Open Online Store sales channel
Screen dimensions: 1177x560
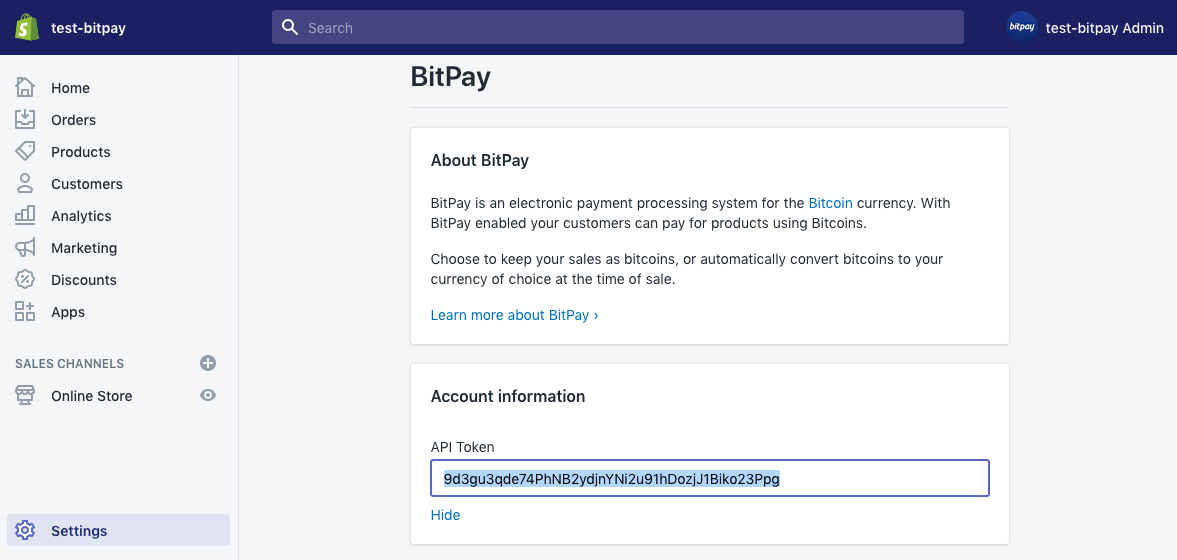pyautogui.click(x=92, y=396)
